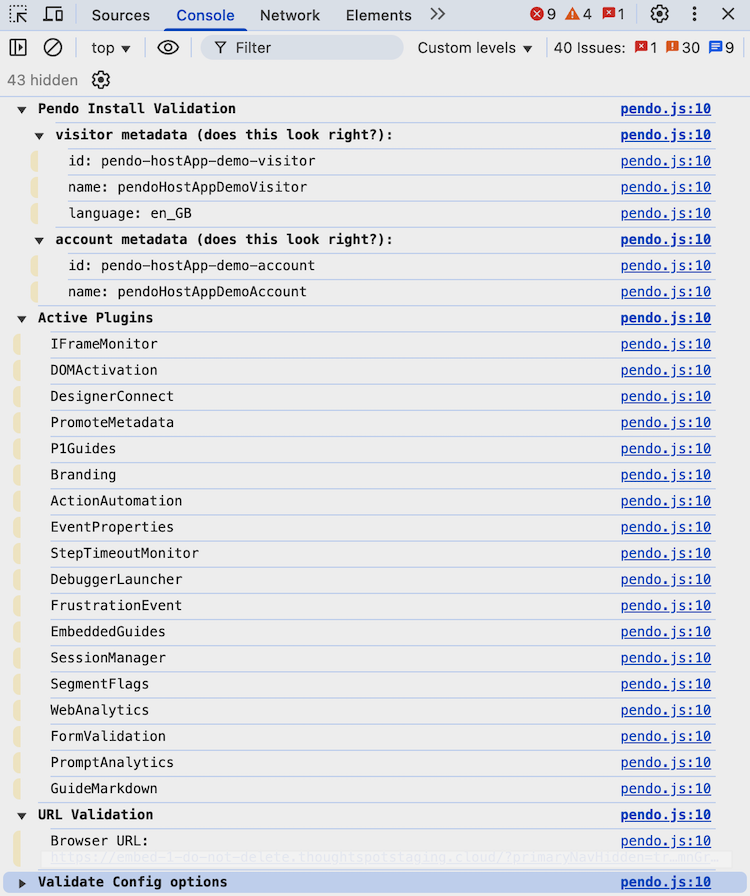750x896 pixels.
Task: Select the DOMActivation log entry
Action: tap(103, 370)
